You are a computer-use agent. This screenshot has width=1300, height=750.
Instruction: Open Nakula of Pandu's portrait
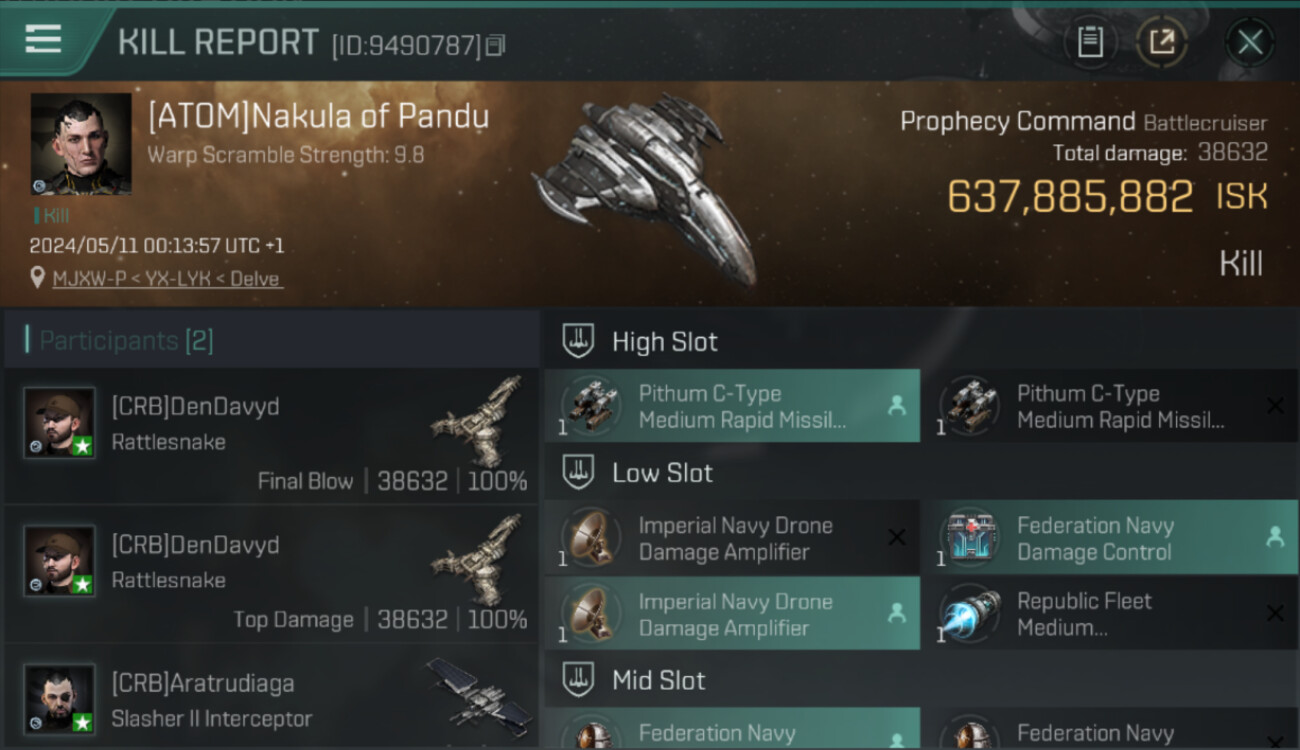(x=81, y=144)
